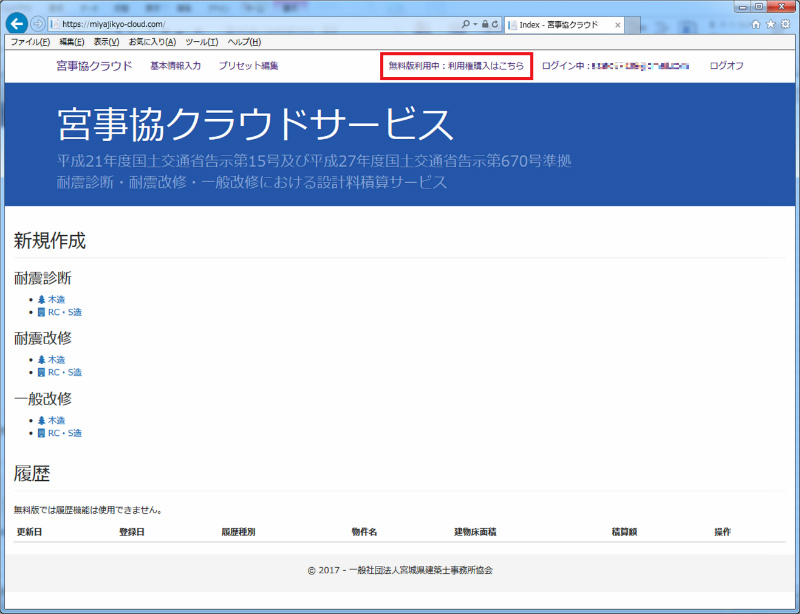800x614 pixels.
Task: Open the ヘルプ(H) menu
Action: [244, 42]
